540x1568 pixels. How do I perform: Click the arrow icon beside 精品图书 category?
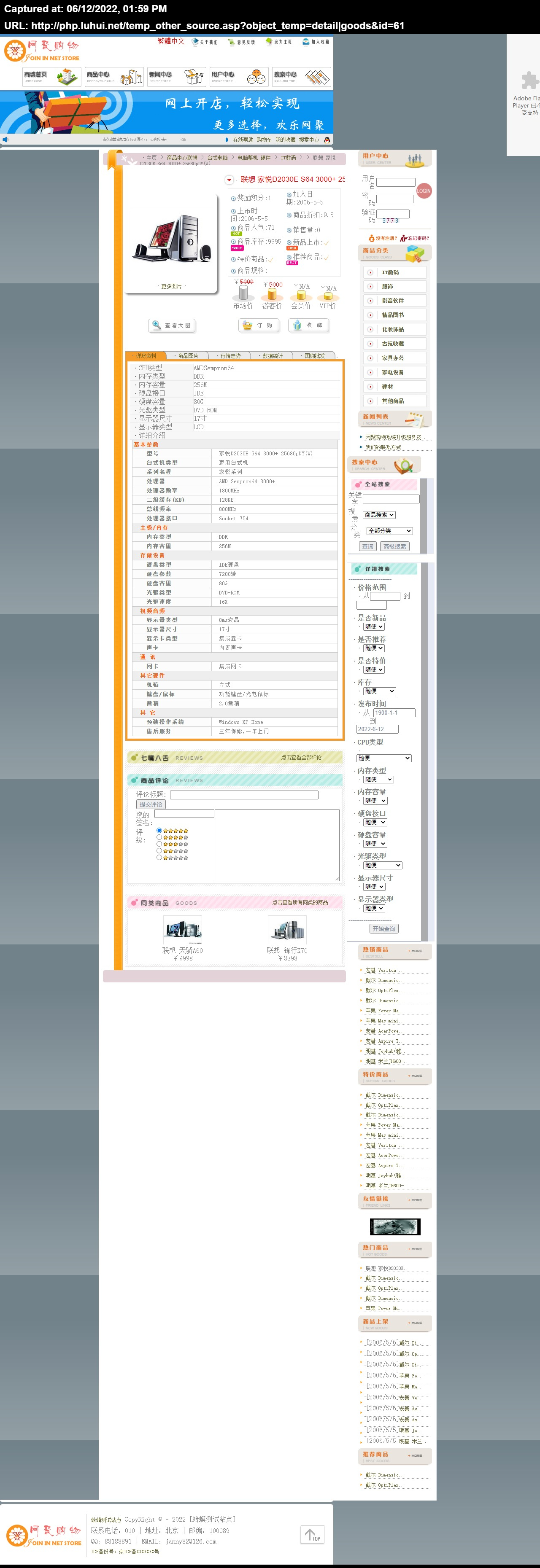click(370, 315)
